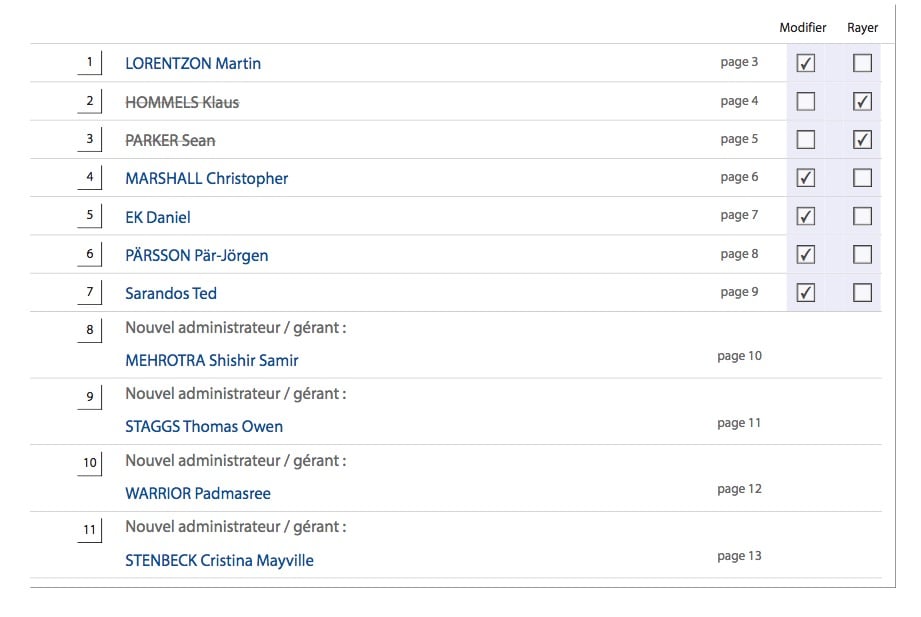The image size is (921, 617).
Task: Toggle Modifier checkbox for MARSHALL Christopher
Action: [806, 178]
